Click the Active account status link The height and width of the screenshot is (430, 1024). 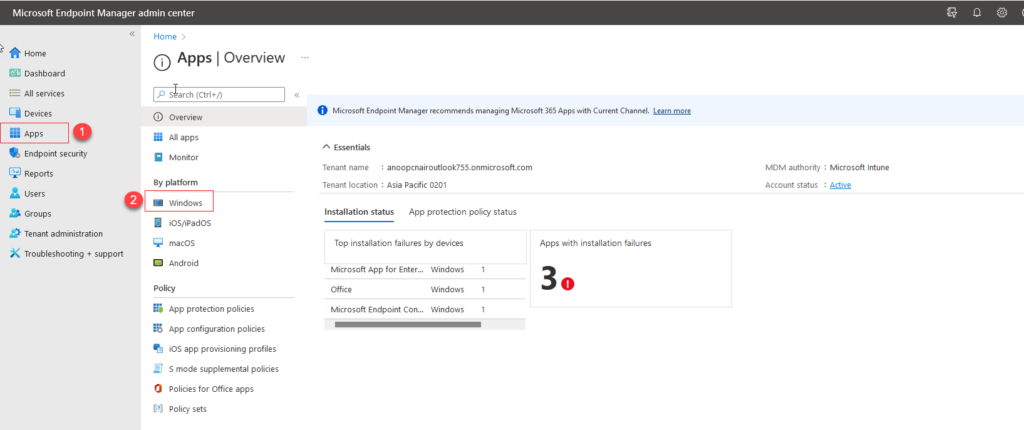[840, 185]
